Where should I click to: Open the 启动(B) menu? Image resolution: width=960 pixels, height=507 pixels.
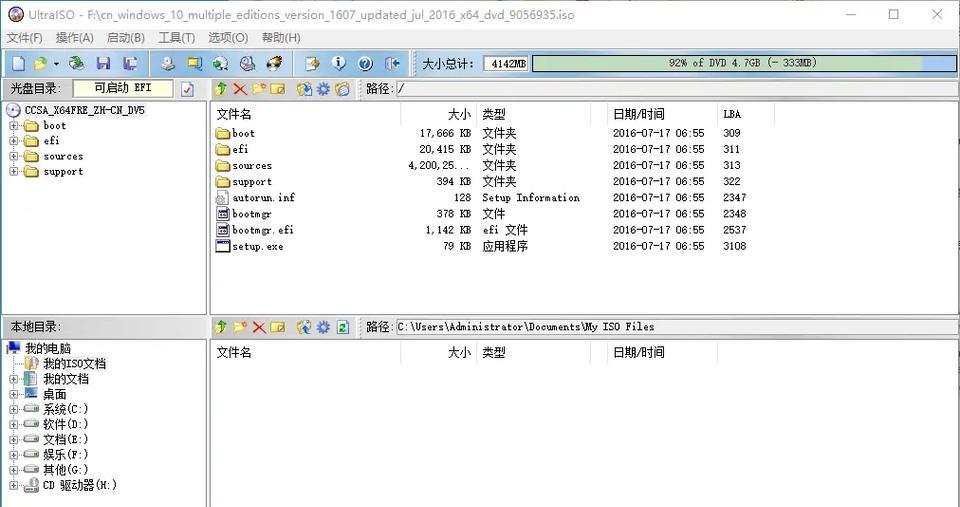[x=126, y=38]
